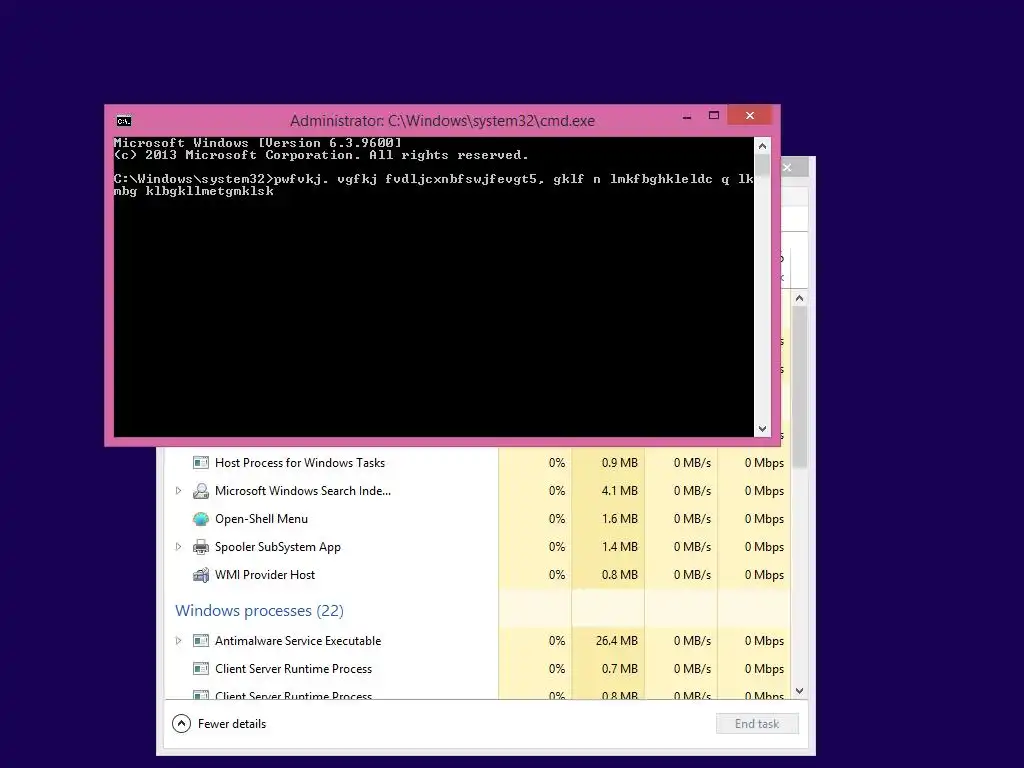Select the Spooler SubSystem App printer icon

(200, 547)
